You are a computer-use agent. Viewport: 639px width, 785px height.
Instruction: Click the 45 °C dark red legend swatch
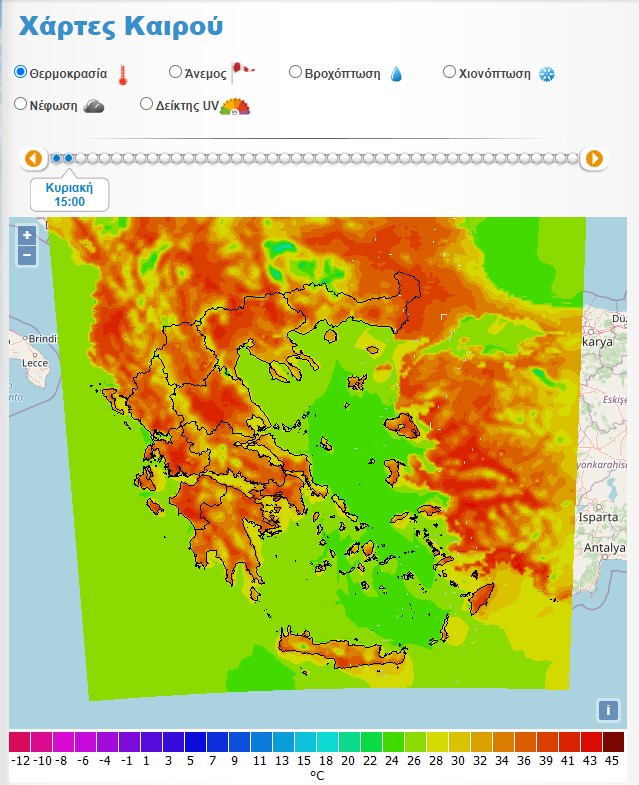point(613,741)
